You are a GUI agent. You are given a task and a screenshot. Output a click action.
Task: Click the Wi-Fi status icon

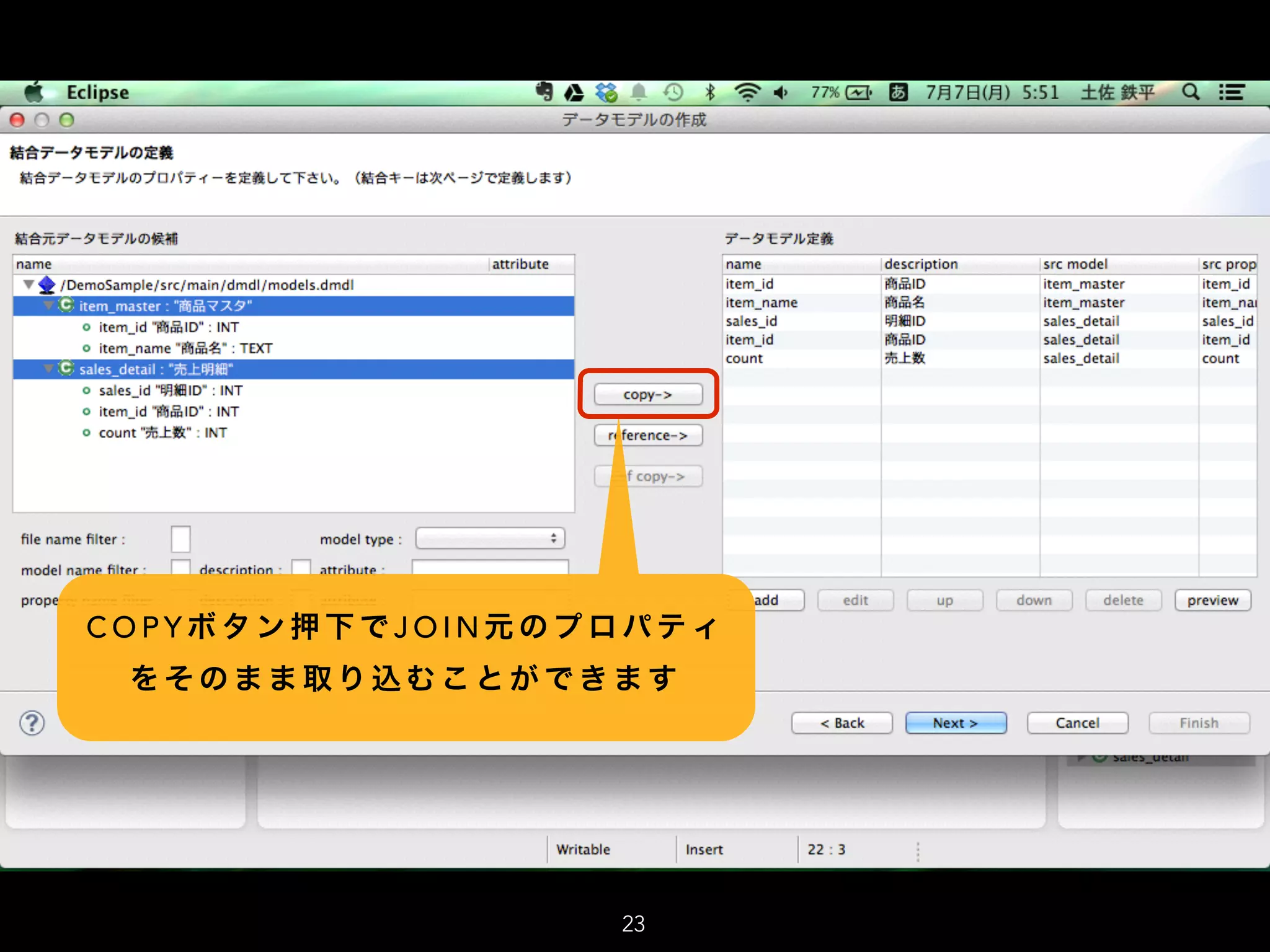click(x=747, y=92)
